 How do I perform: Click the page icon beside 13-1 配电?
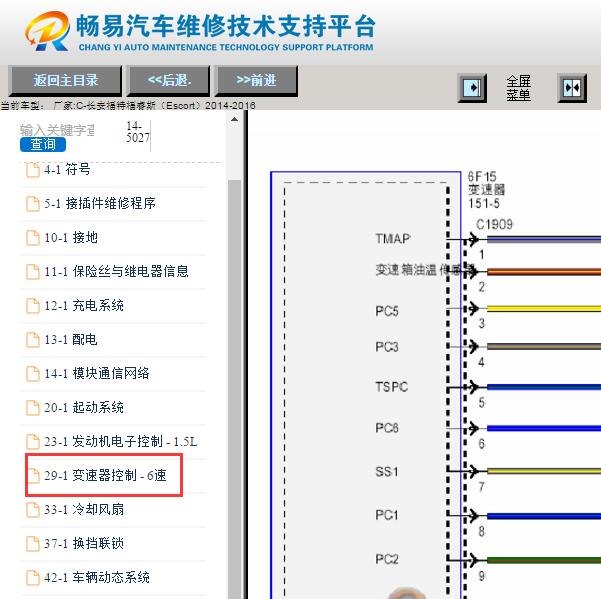click(x=33, y=340)
